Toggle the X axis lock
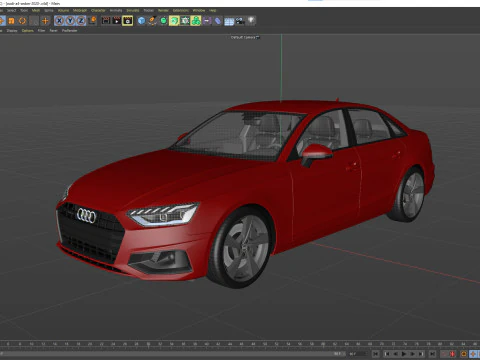The height and width of the screenshot is (360, 480). 59,21
